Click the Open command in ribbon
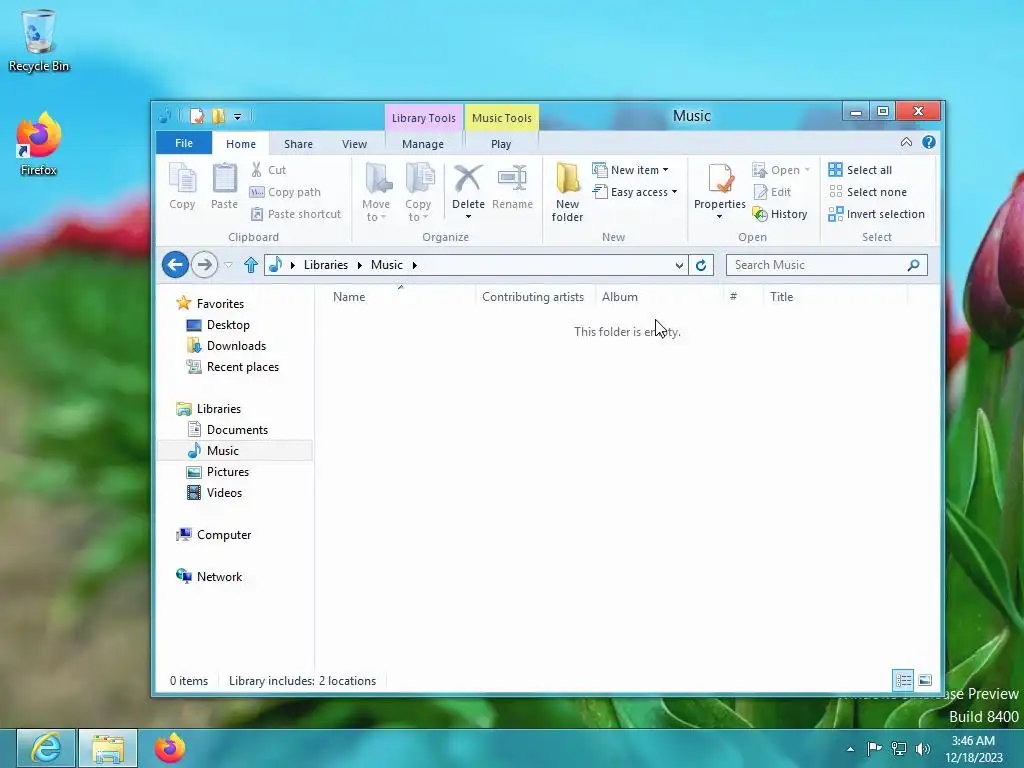Screen dimensions: 1024x768 coord(781,170)
